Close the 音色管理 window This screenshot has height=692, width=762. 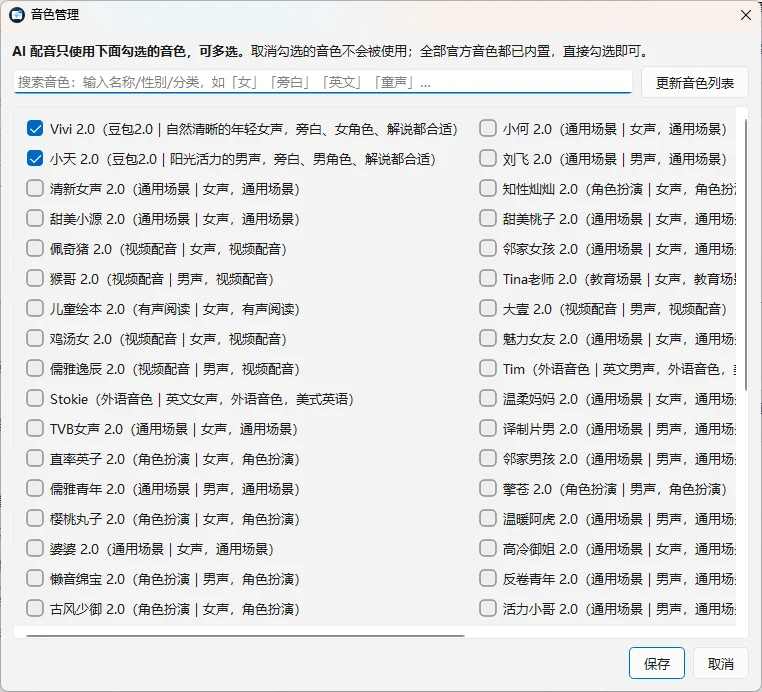[x=746, y=15]
